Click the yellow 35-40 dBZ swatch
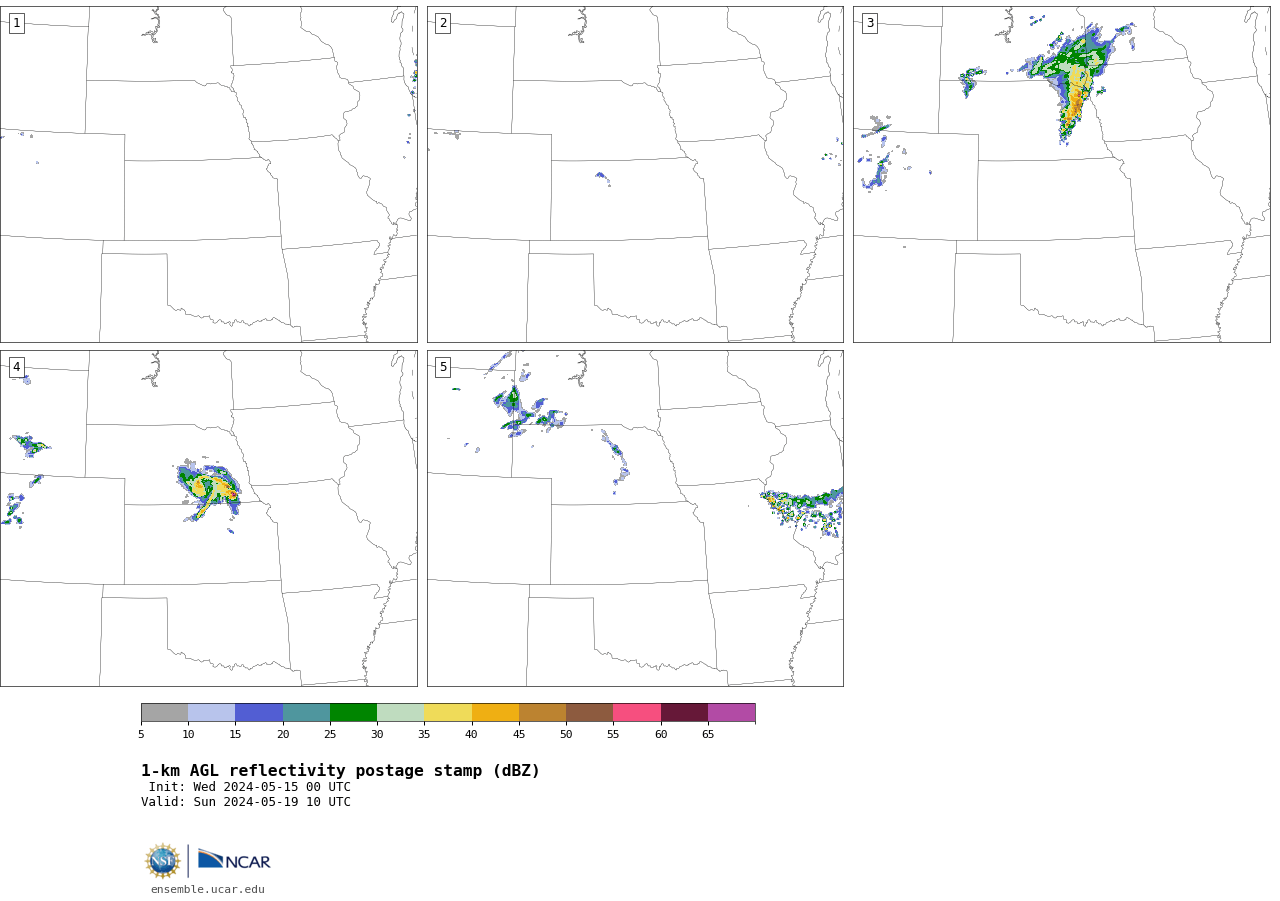The image size is (1280, 901). click(x=448, y=712)
